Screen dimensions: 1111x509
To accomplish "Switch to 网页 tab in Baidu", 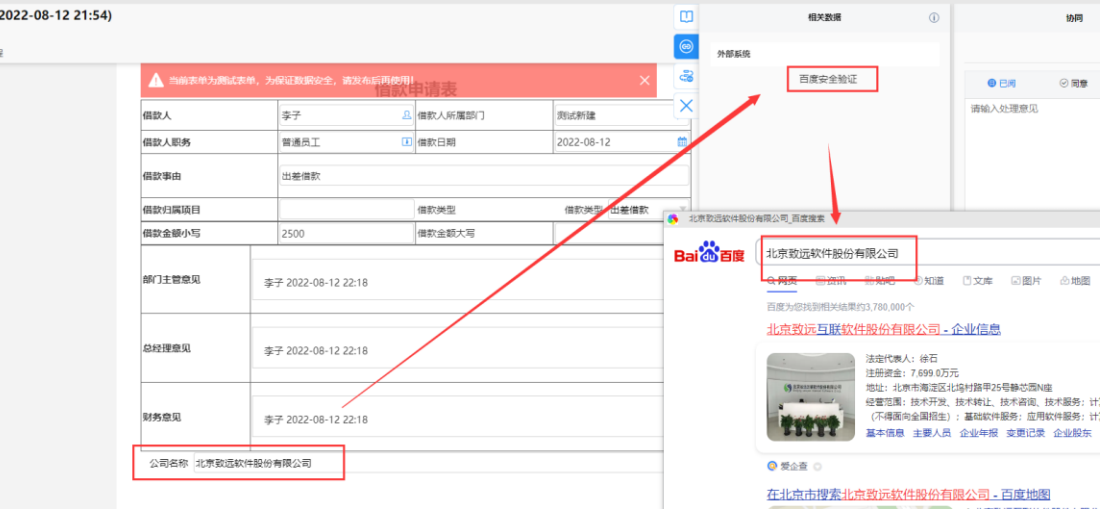I will coord(782,281).
